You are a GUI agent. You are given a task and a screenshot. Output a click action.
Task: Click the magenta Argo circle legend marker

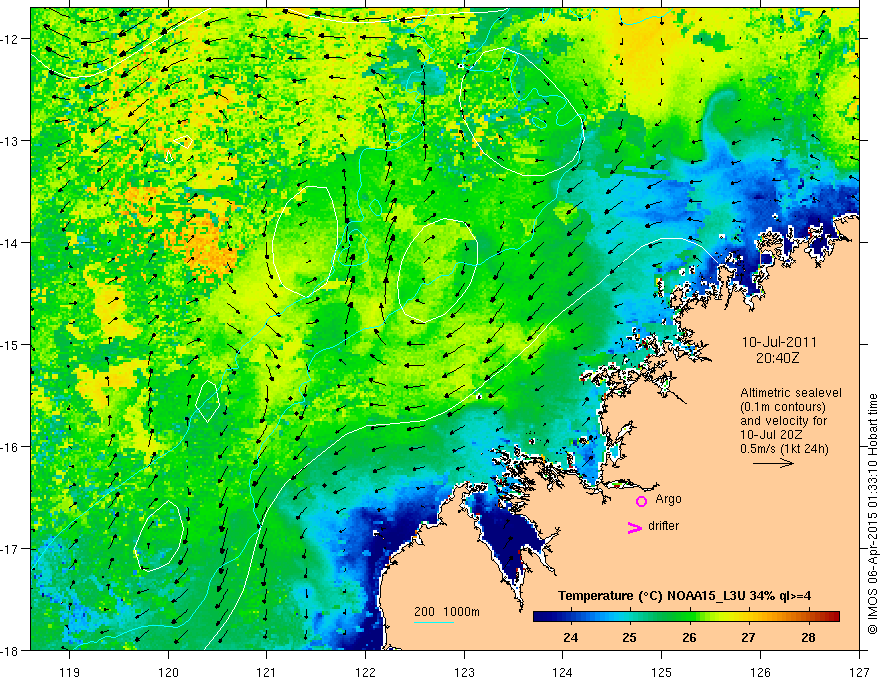tap(641, 501)
